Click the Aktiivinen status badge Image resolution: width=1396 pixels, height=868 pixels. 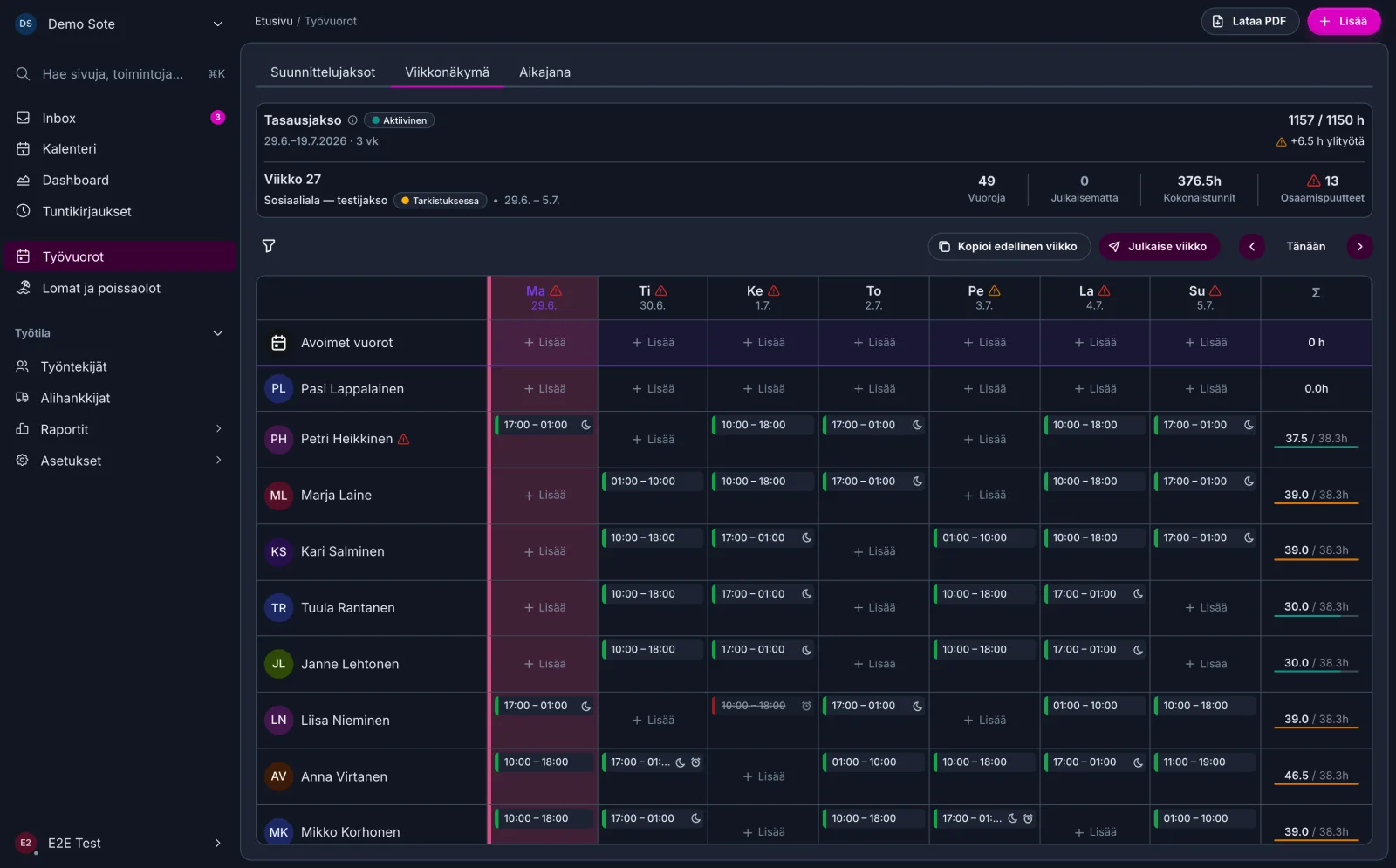click(400, 120)
